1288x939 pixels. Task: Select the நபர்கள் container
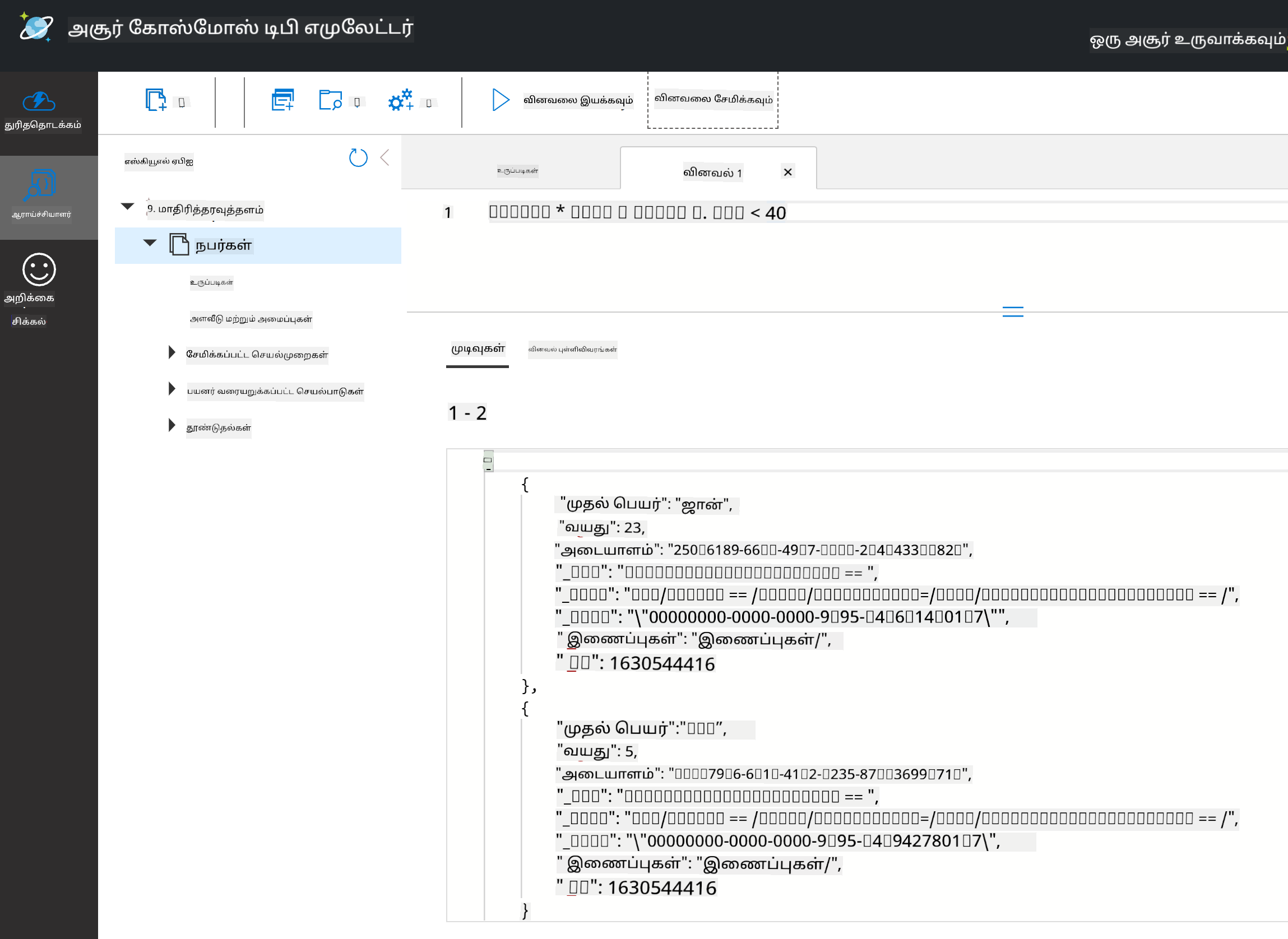258,245
